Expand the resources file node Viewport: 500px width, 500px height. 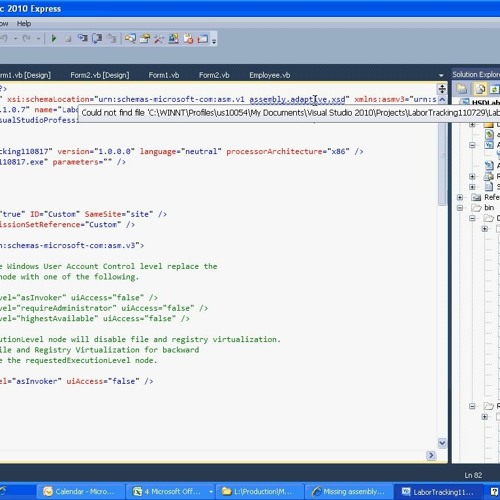pos(472,176)
